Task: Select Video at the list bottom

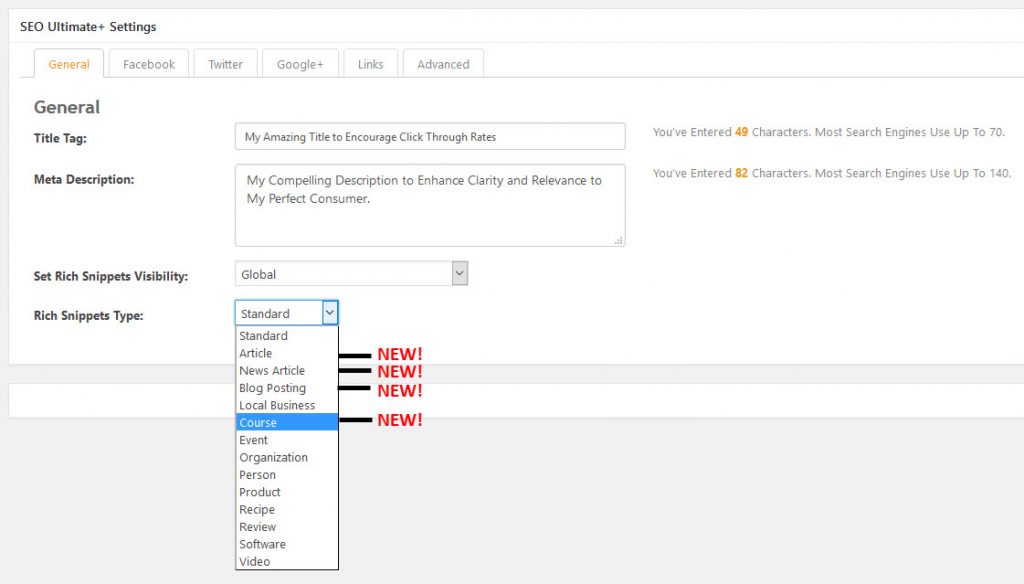Action: [255, 561]
